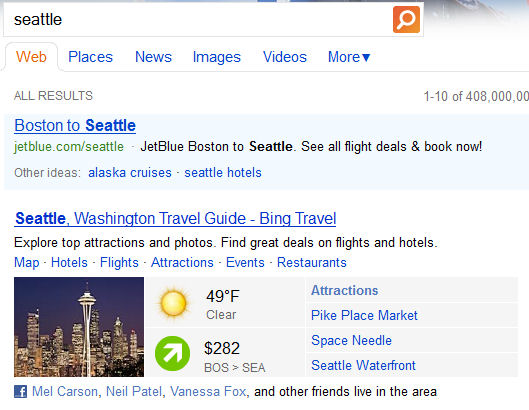Click Vanessa Fox friend link
Screen dimensions: 529x410
(208, 392)
